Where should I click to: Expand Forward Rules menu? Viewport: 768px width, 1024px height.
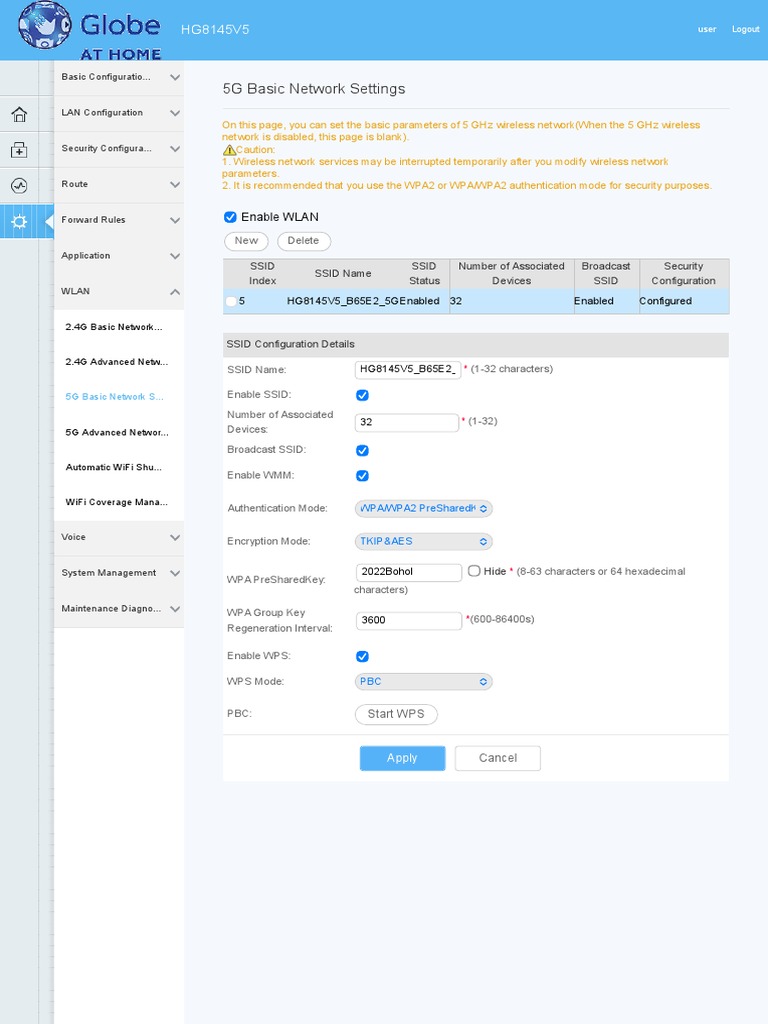118,220
